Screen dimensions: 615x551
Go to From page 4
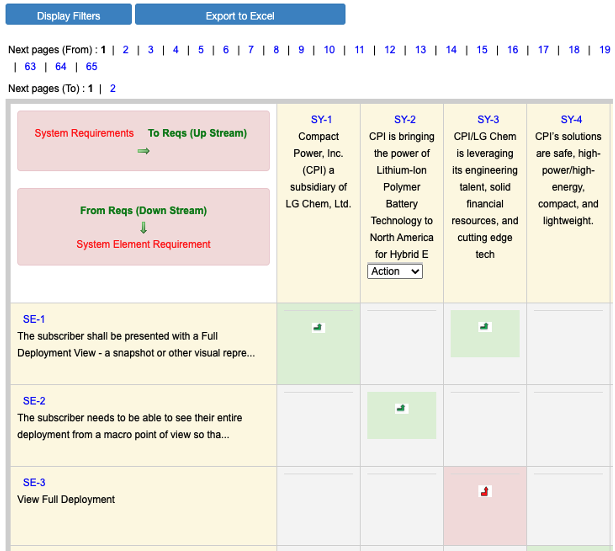tap(176, 50)
